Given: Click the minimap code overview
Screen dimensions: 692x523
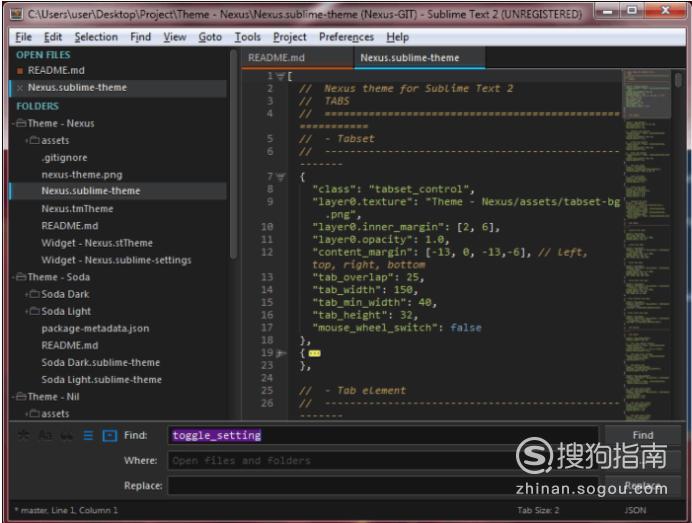Looking at the screenshot, I should (647, 244).
